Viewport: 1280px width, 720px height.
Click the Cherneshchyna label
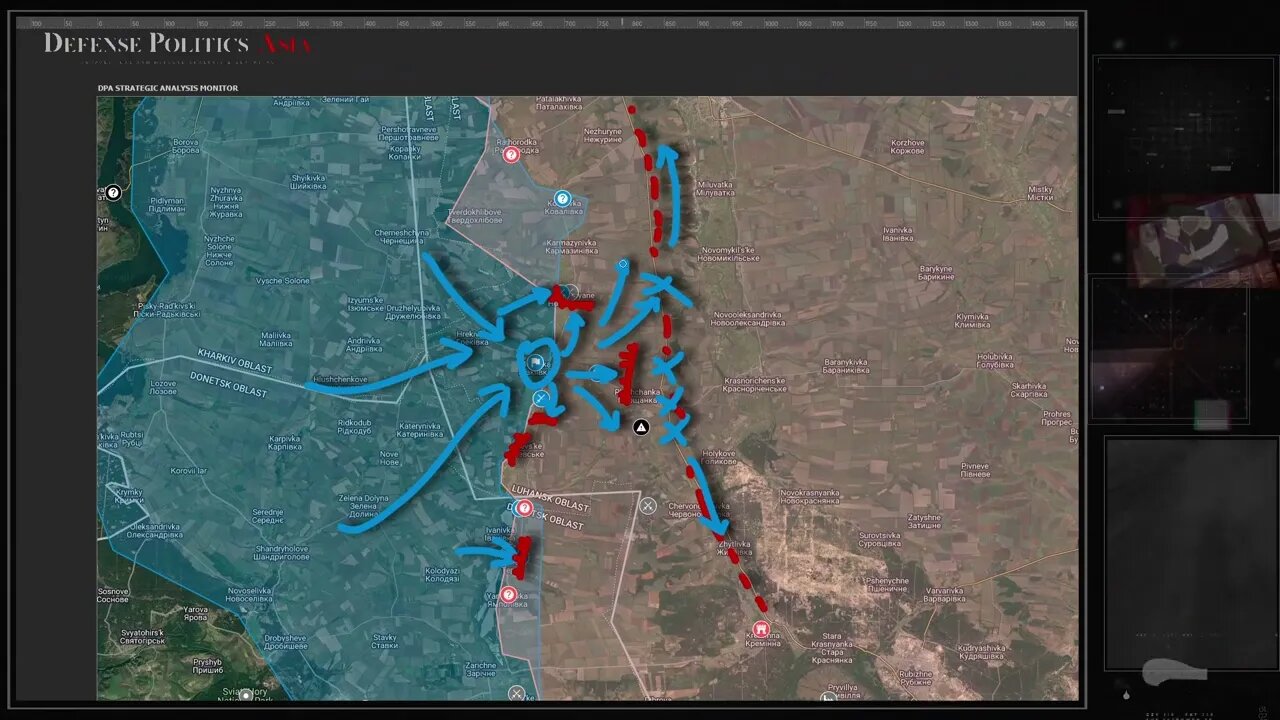tap(401, 236)
